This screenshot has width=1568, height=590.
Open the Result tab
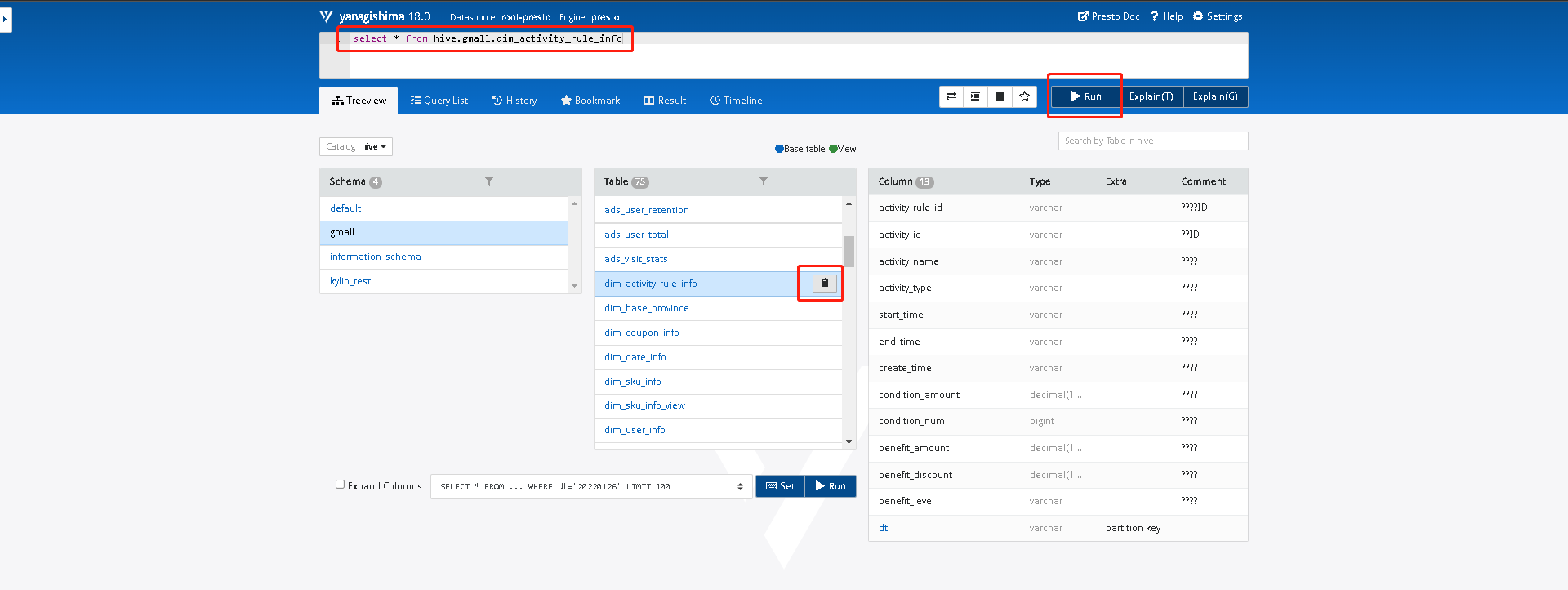[665, 101]
